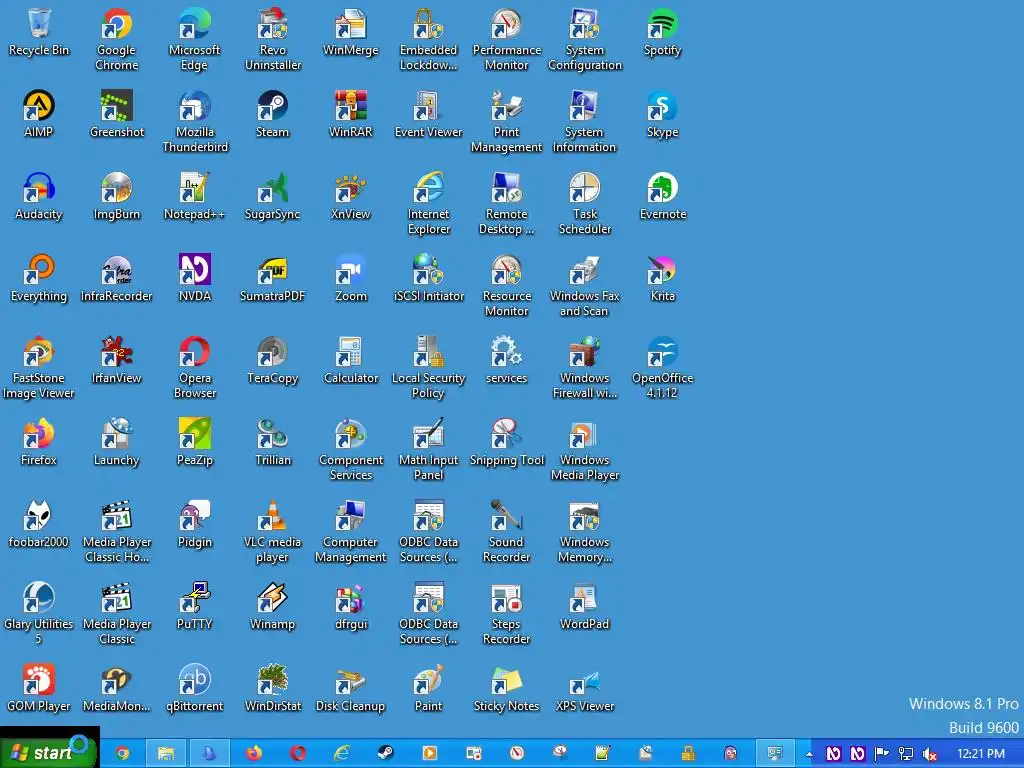Select the Skype desktop icon
This screenshot has width=1024, height=768.
pos(662,114)
